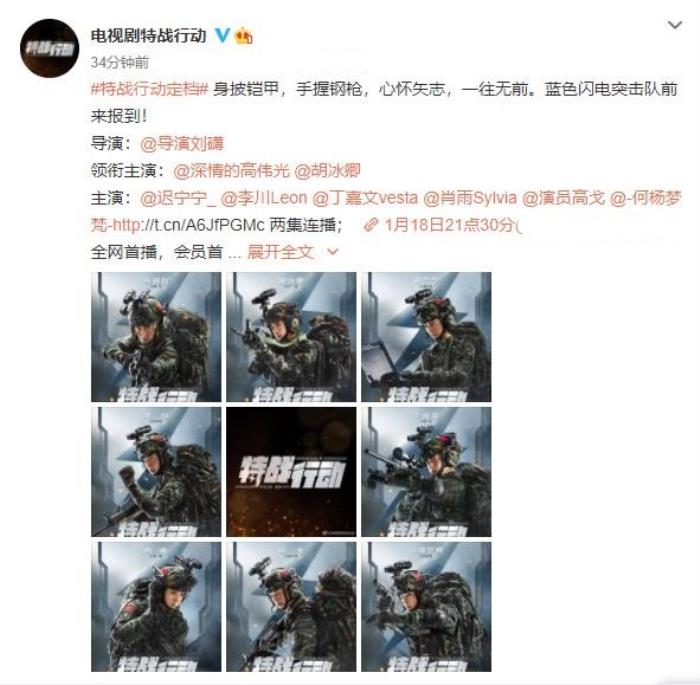This screenshot has width=700, height=685.
Task: Open the #特战行动定档# hashtag topic
Action: [150, 89]
